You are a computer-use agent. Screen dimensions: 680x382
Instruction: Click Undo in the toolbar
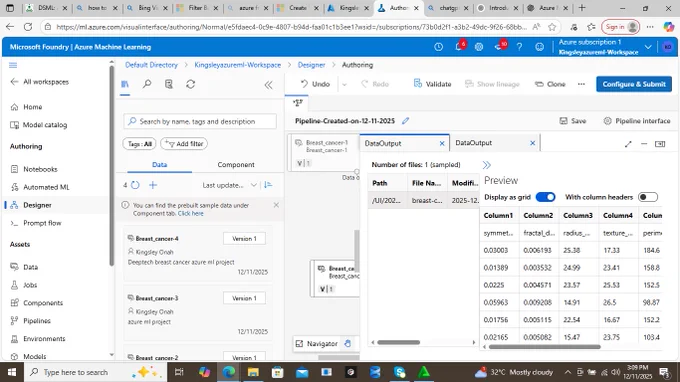[315, 84]
